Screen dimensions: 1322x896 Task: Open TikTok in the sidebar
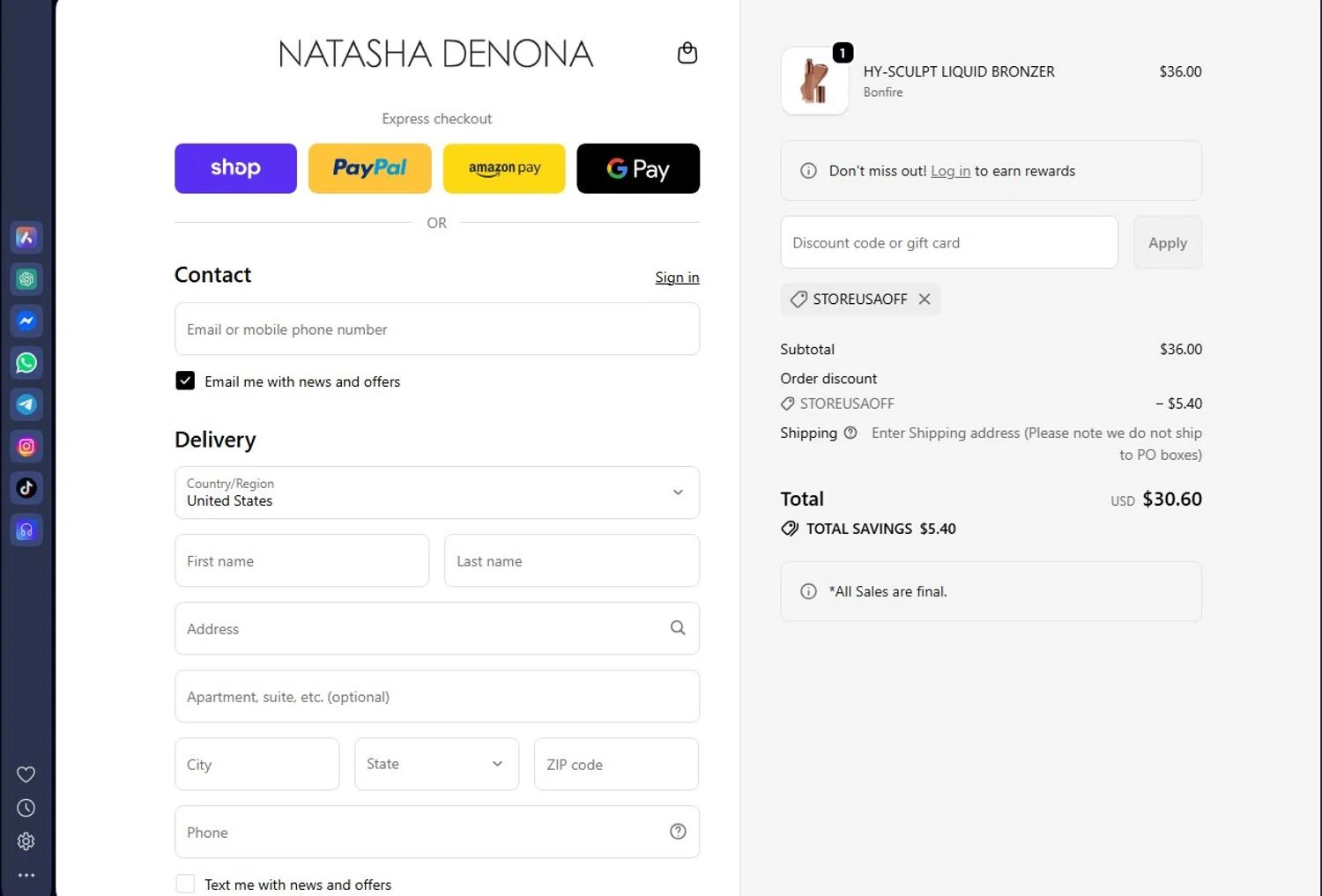pyautogui.click(x=26, y=488)
